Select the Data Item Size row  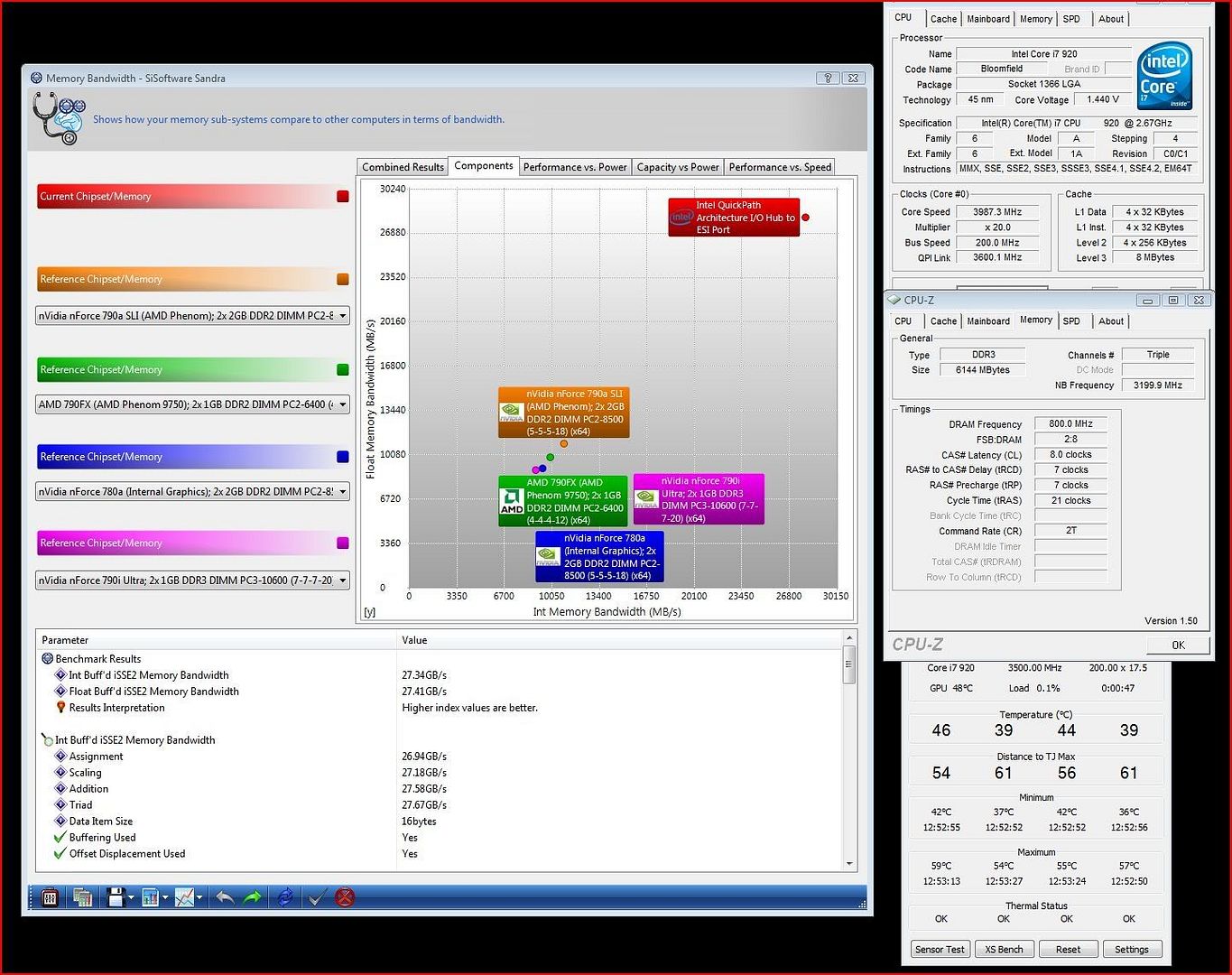pyautogui.click(x=440, y=822)
